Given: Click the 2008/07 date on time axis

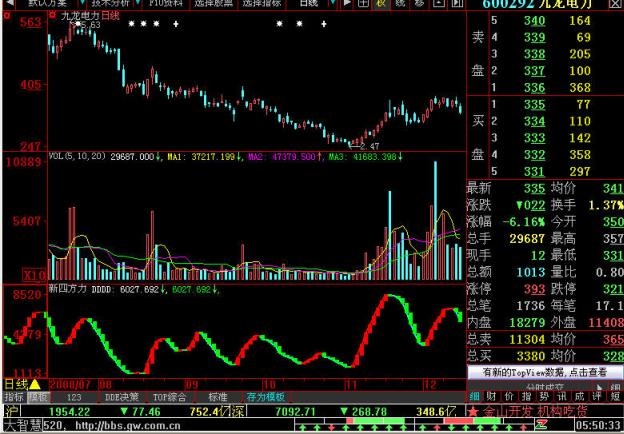Looking at the screenshot, I should point(72,385).
